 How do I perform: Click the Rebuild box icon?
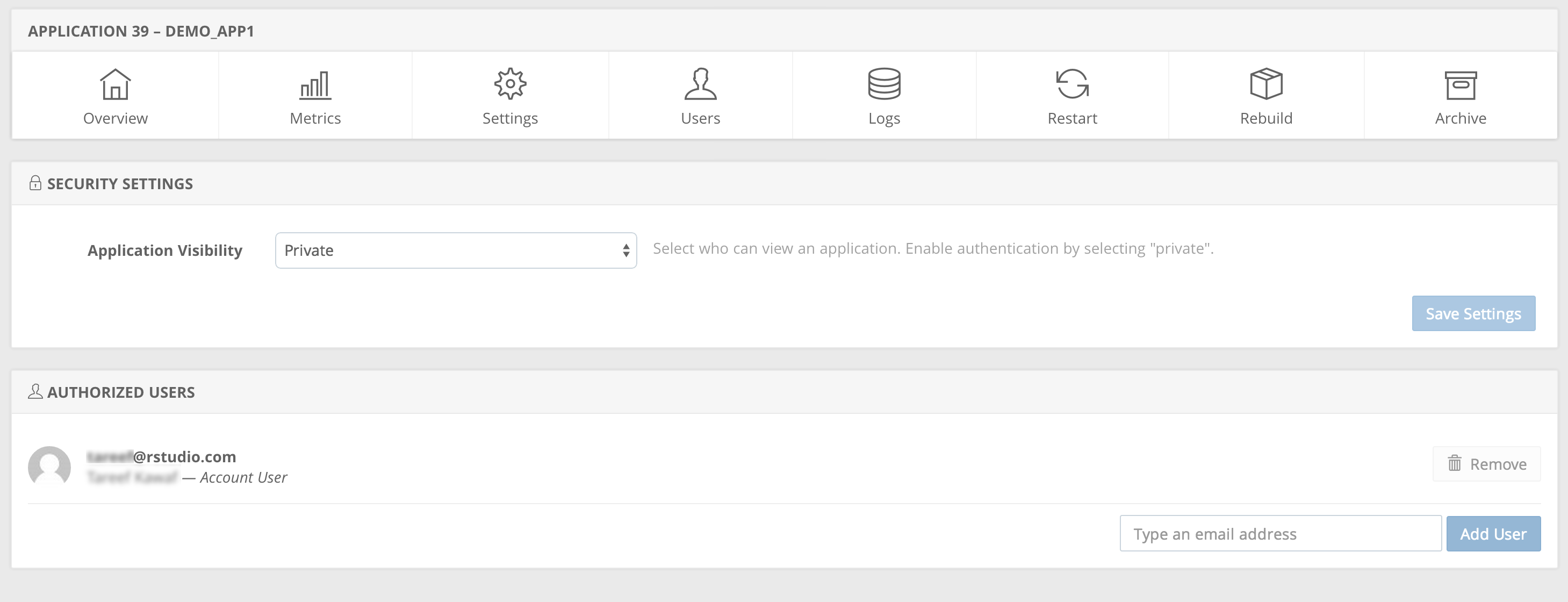1266,83
